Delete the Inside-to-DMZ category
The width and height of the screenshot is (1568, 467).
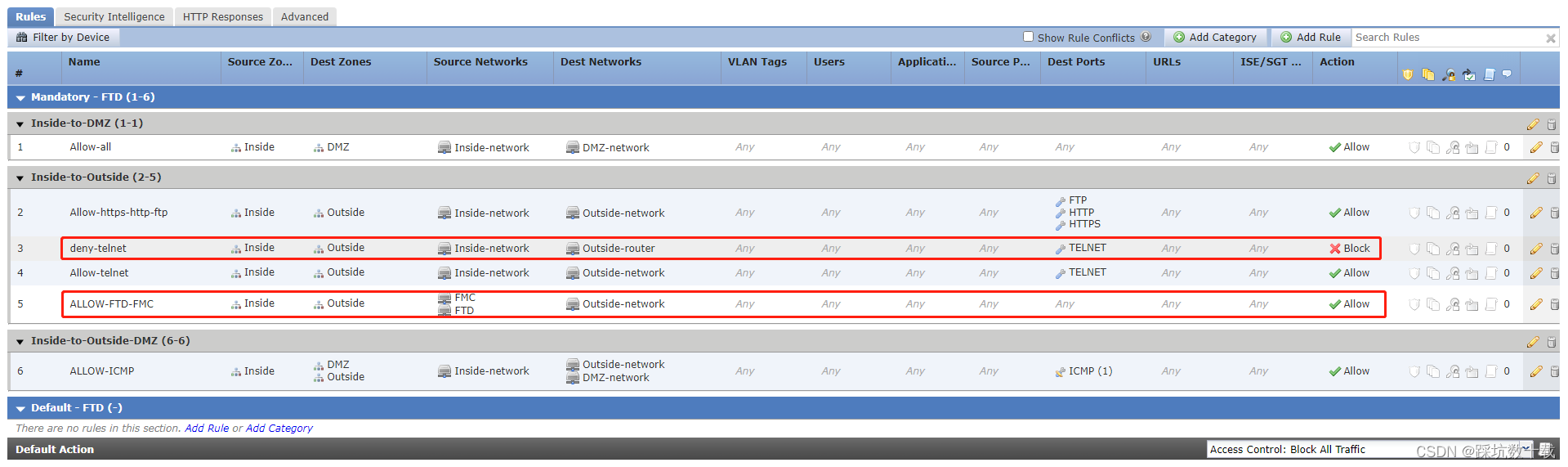coord(1551,124)
